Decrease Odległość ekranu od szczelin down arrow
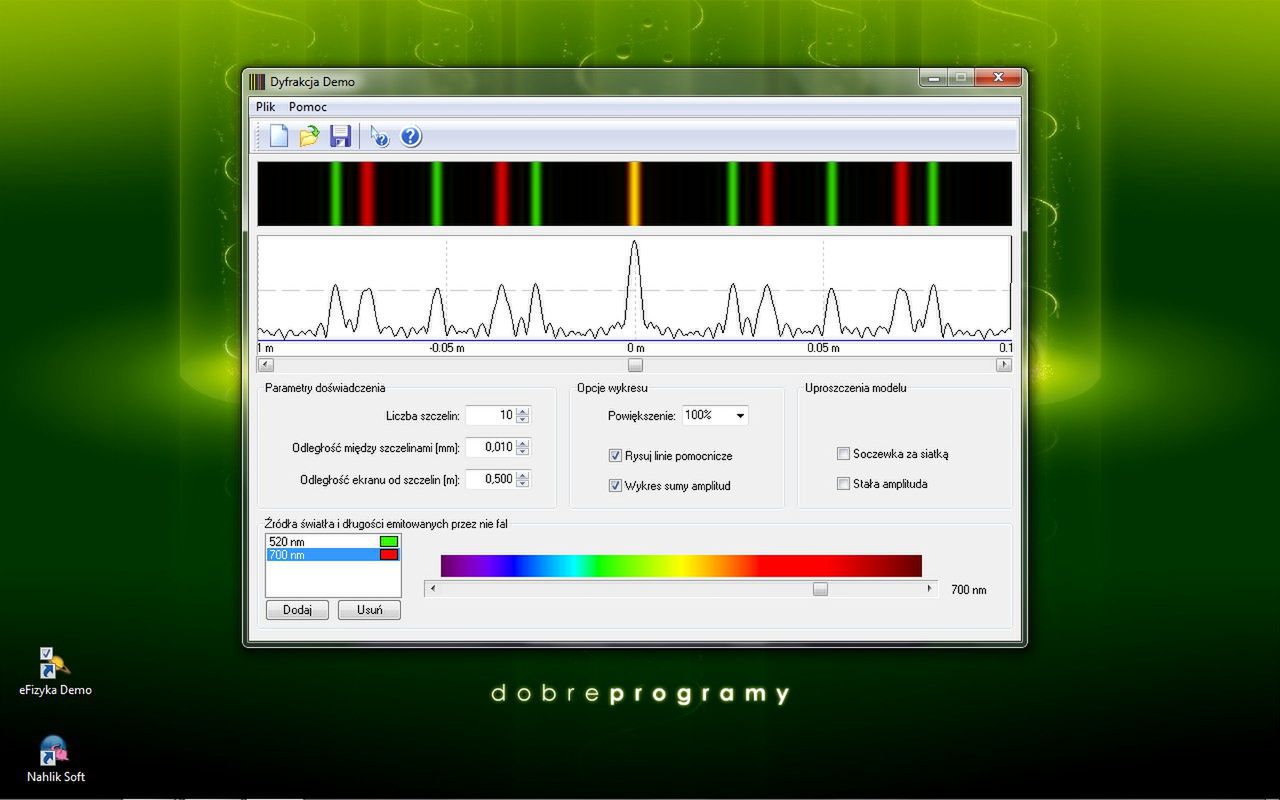Screen dimensions: 1280x800 [x=523, y=484]
